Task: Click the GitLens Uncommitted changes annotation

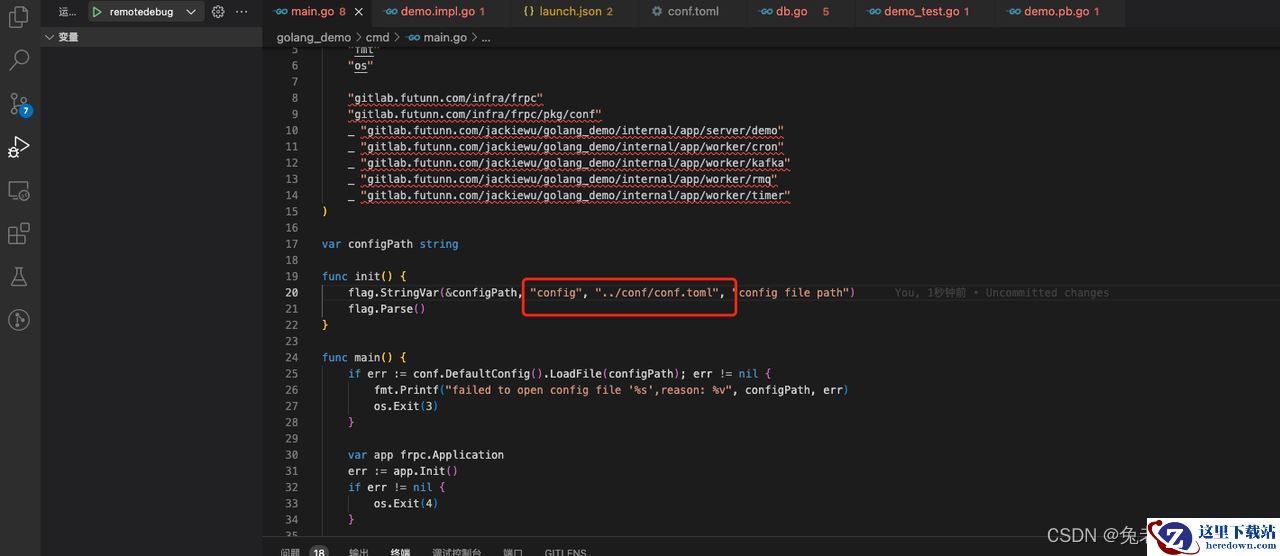Action: pyautogui.click(x=1002, y=293)
